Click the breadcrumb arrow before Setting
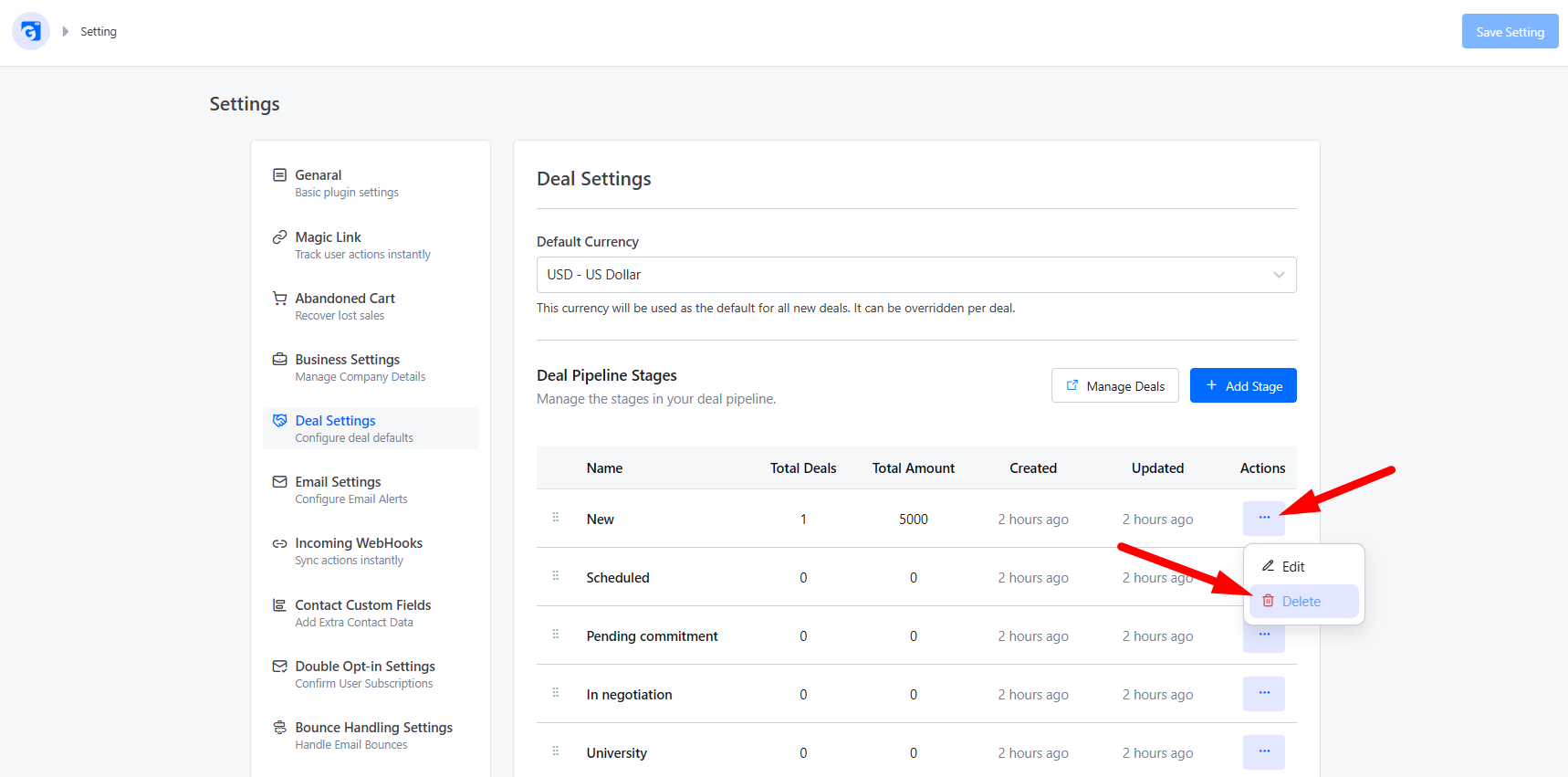Screen dimensions: 1568x777 [66, 31]
